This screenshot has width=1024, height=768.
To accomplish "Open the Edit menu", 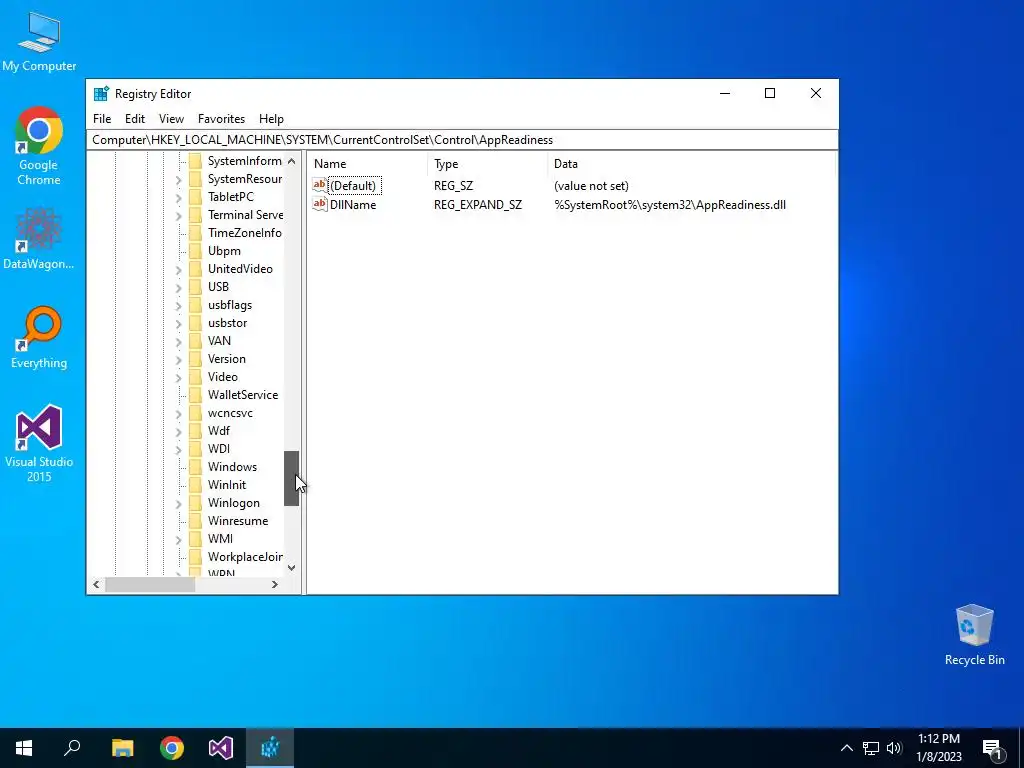I will click(x=135, y=119).
